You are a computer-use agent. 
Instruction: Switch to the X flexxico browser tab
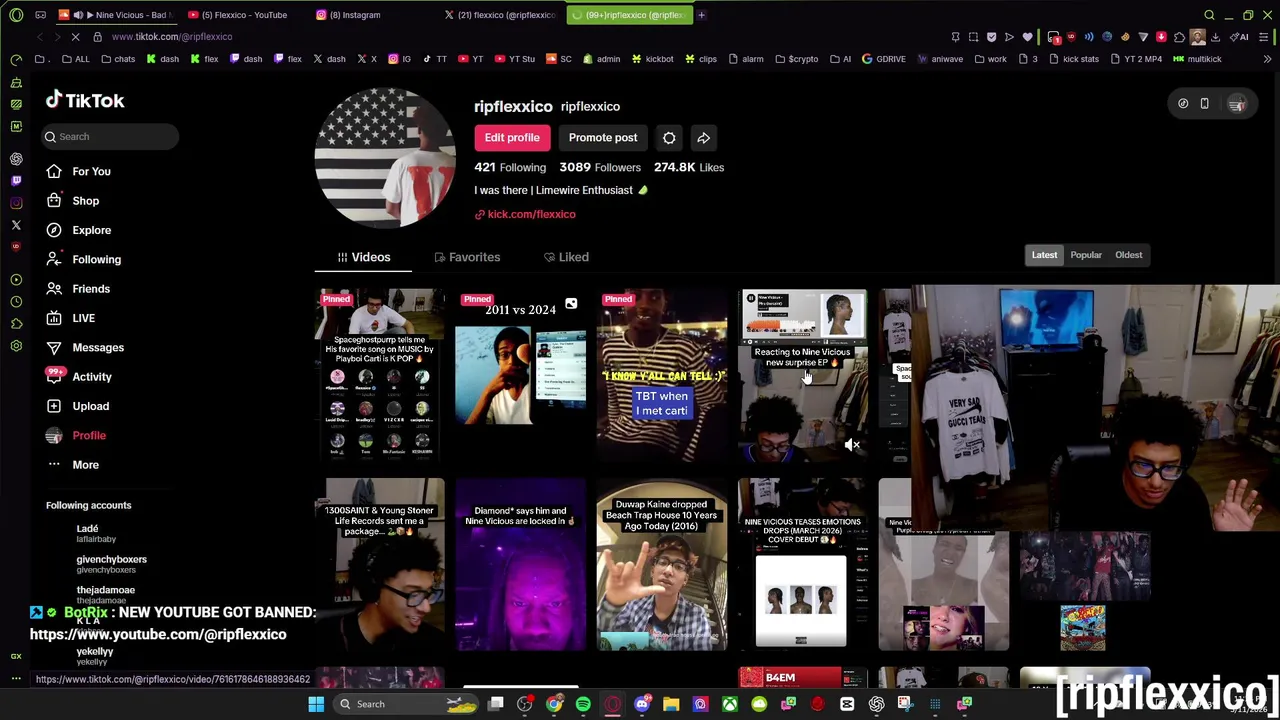click(500, 15)
